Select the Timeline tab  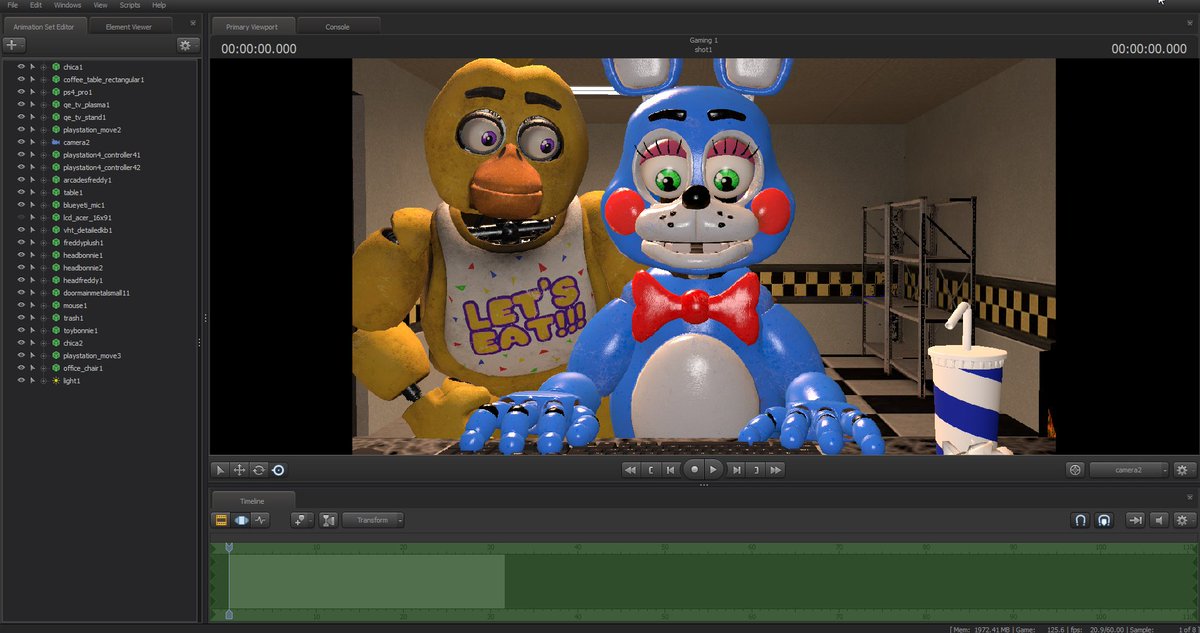click(252, 500)
